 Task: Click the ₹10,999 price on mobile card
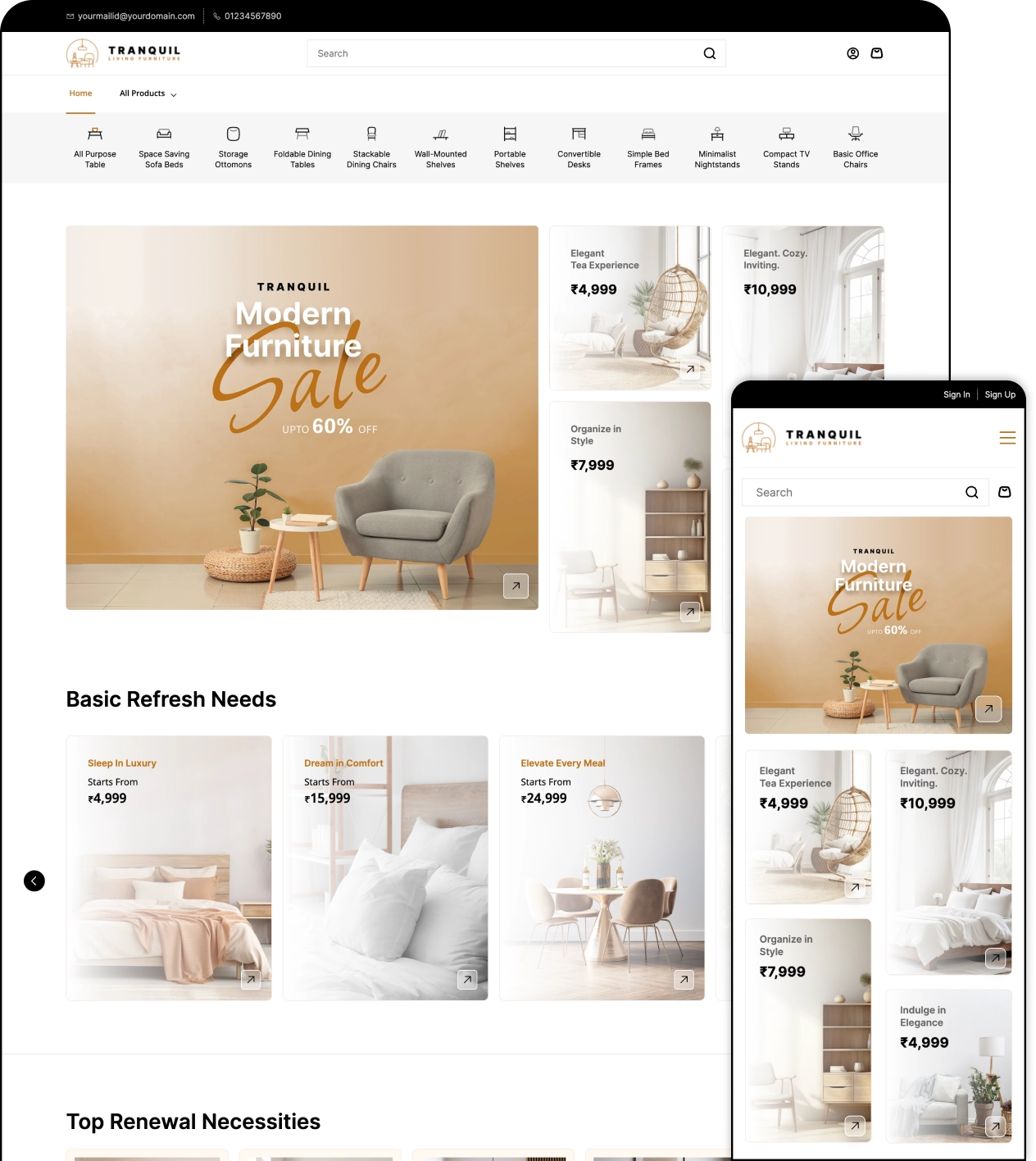(x=928, y=804)
